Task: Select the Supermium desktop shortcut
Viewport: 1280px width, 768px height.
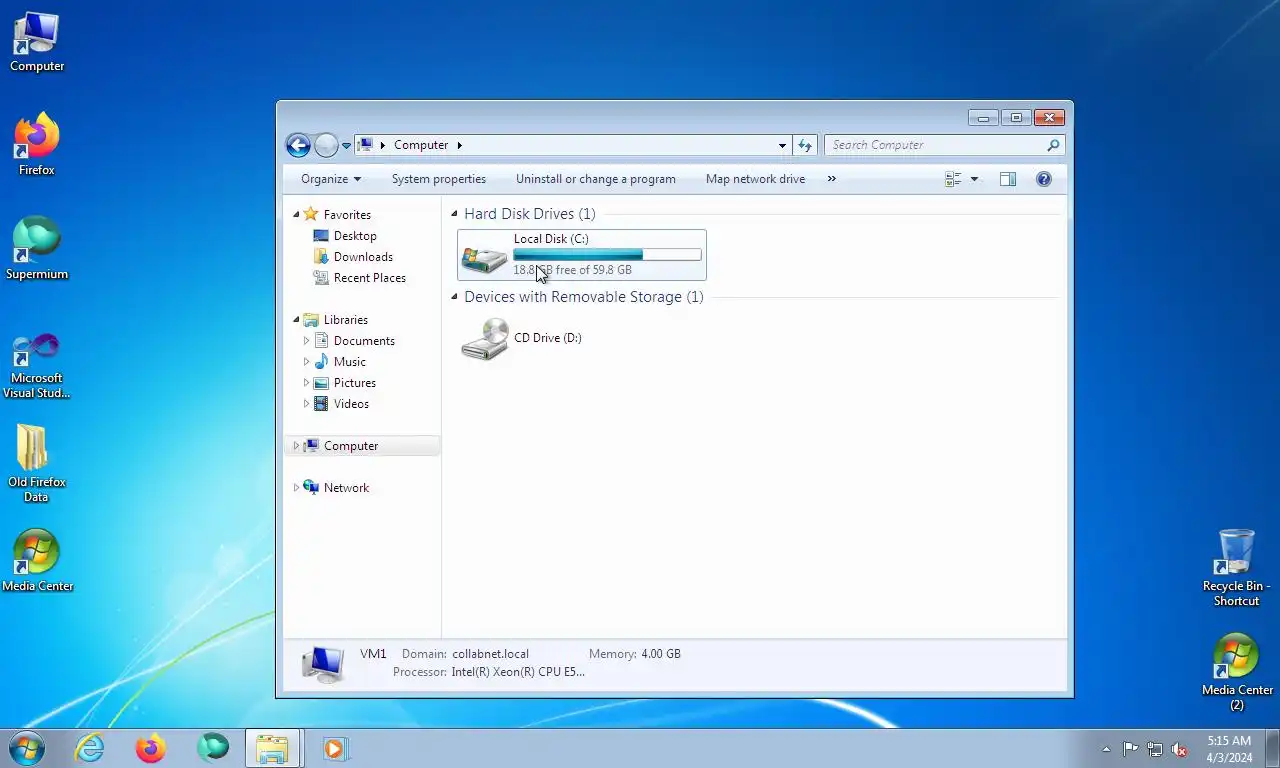Action: pos(37,249)
